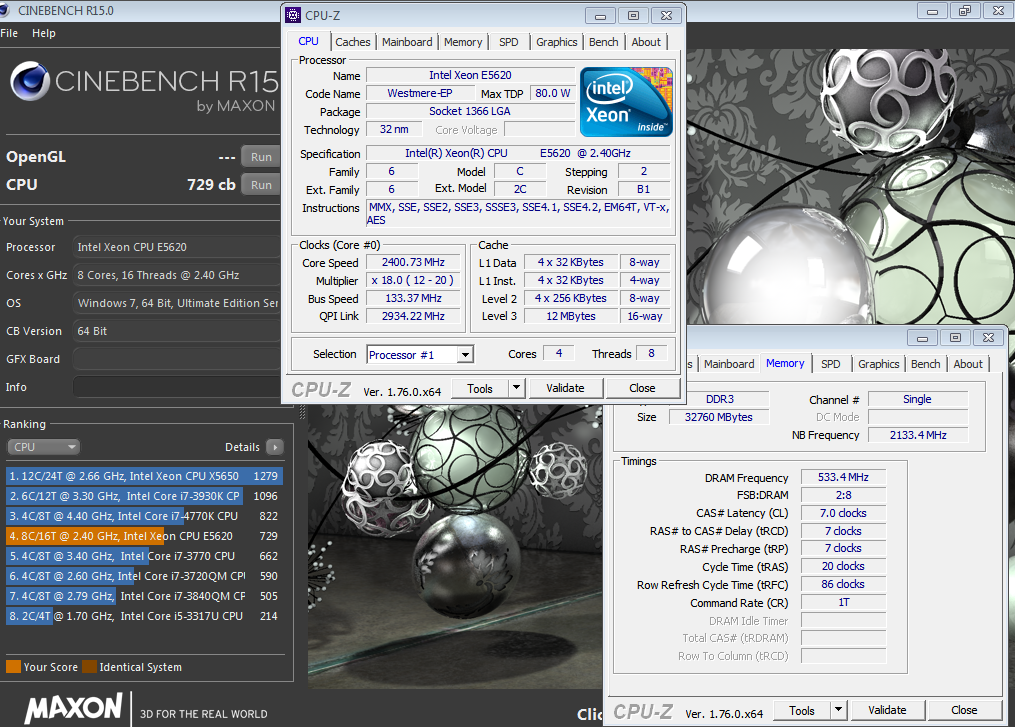Screen dimensions: 1015x727
Task: Click the memory Size value 32760 MBytes
Action: [719, 417]
